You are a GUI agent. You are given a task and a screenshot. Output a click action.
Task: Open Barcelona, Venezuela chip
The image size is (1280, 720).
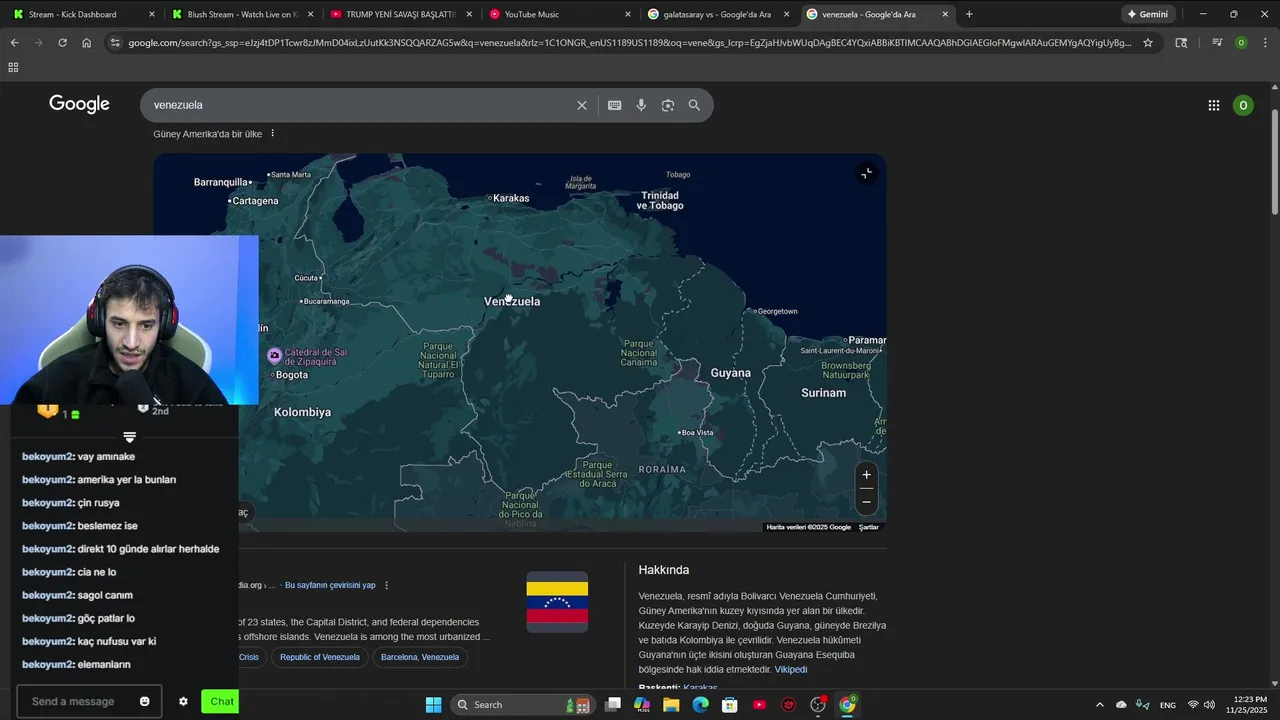420,657
